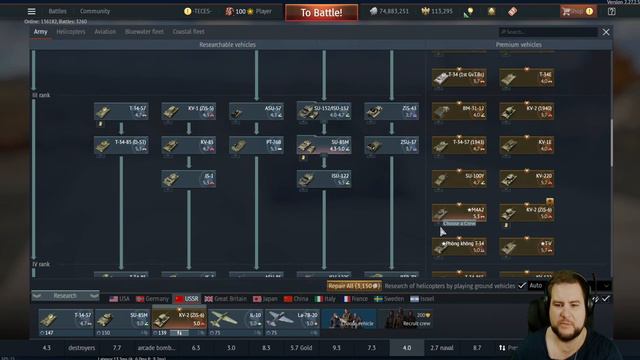Viewport: 640px width, 360px height.
Task: Choose the Sweden nation tab
Action: 389,299
